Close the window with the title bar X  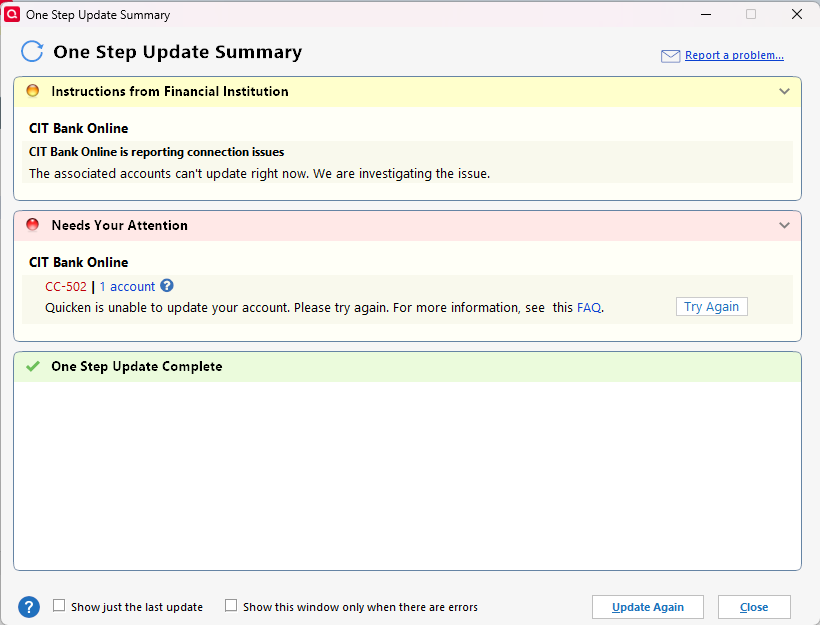click(x=796, y=14)
